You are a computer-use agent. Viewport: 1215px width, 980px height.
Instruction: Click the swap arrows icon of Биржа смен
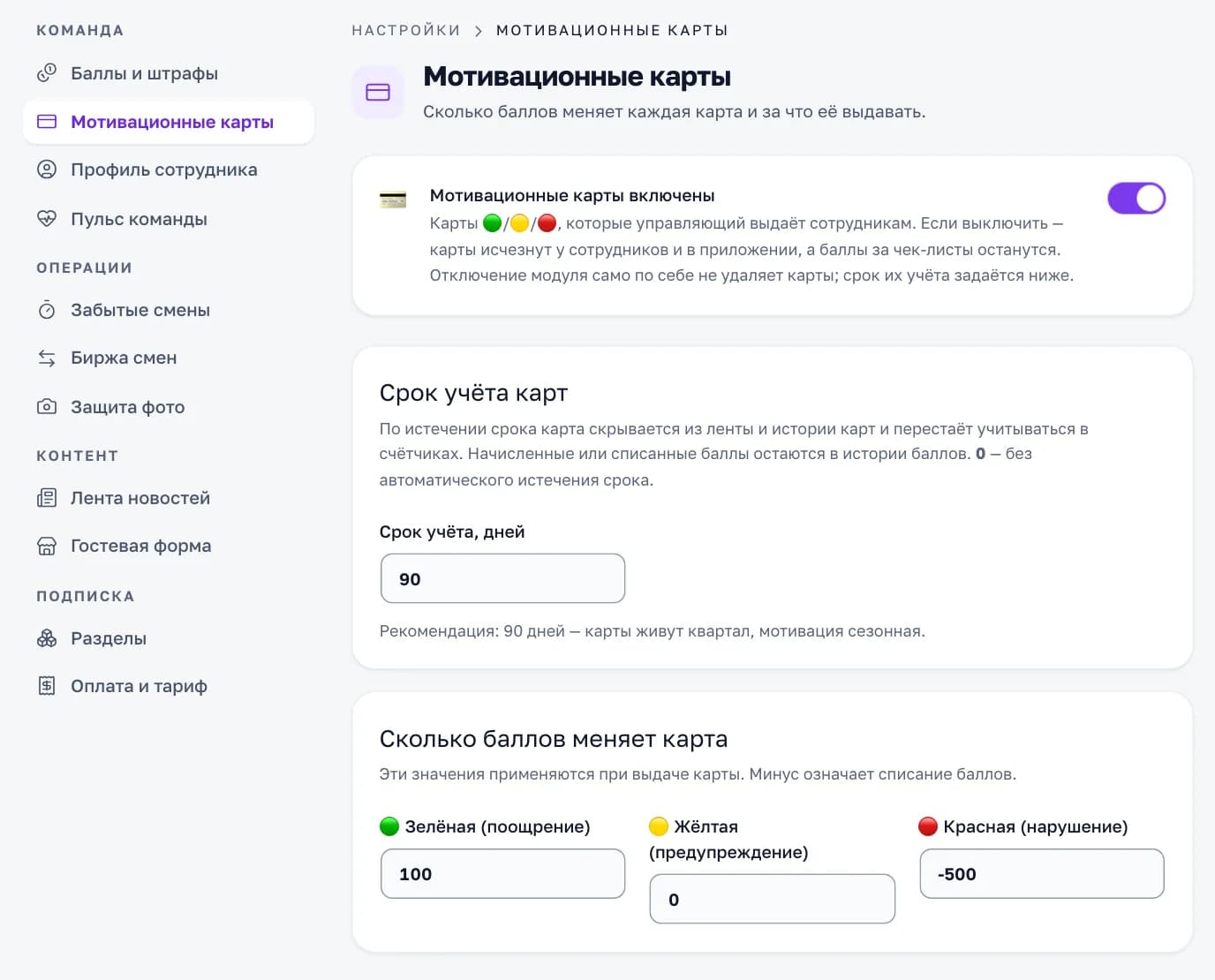47,358
